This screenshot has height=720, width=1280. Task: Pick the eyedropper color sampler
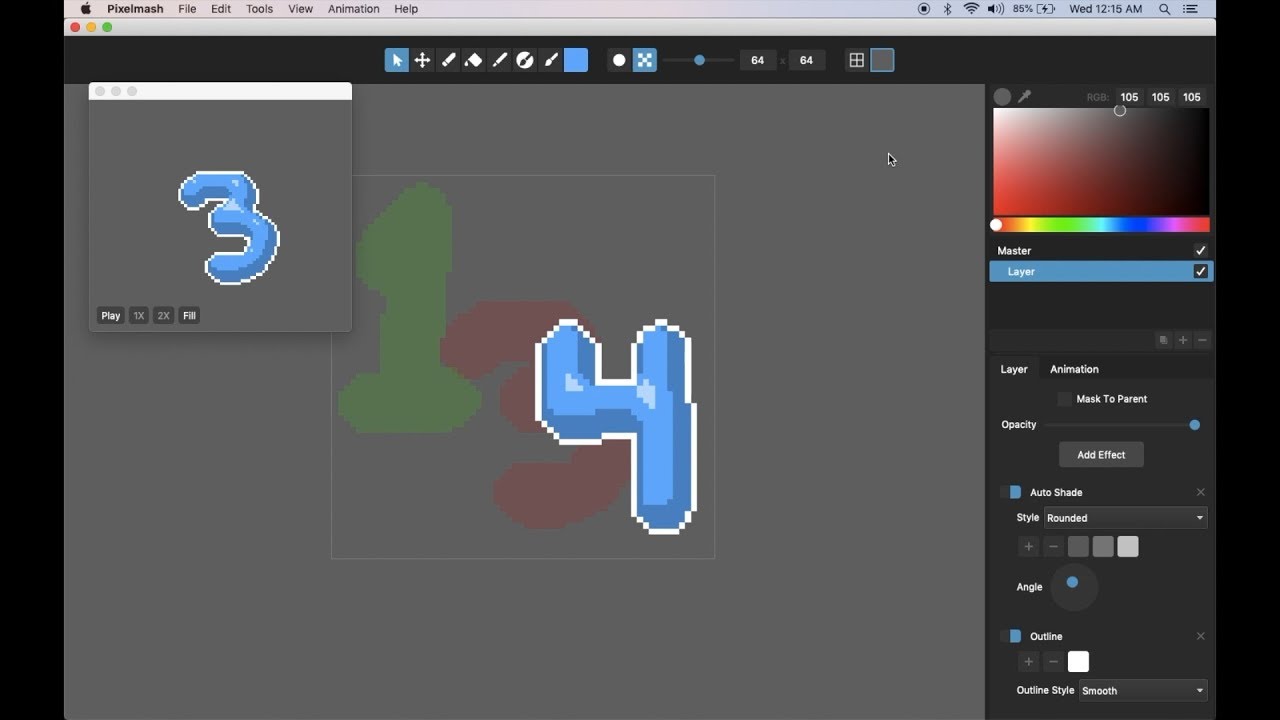(1024, 97)
